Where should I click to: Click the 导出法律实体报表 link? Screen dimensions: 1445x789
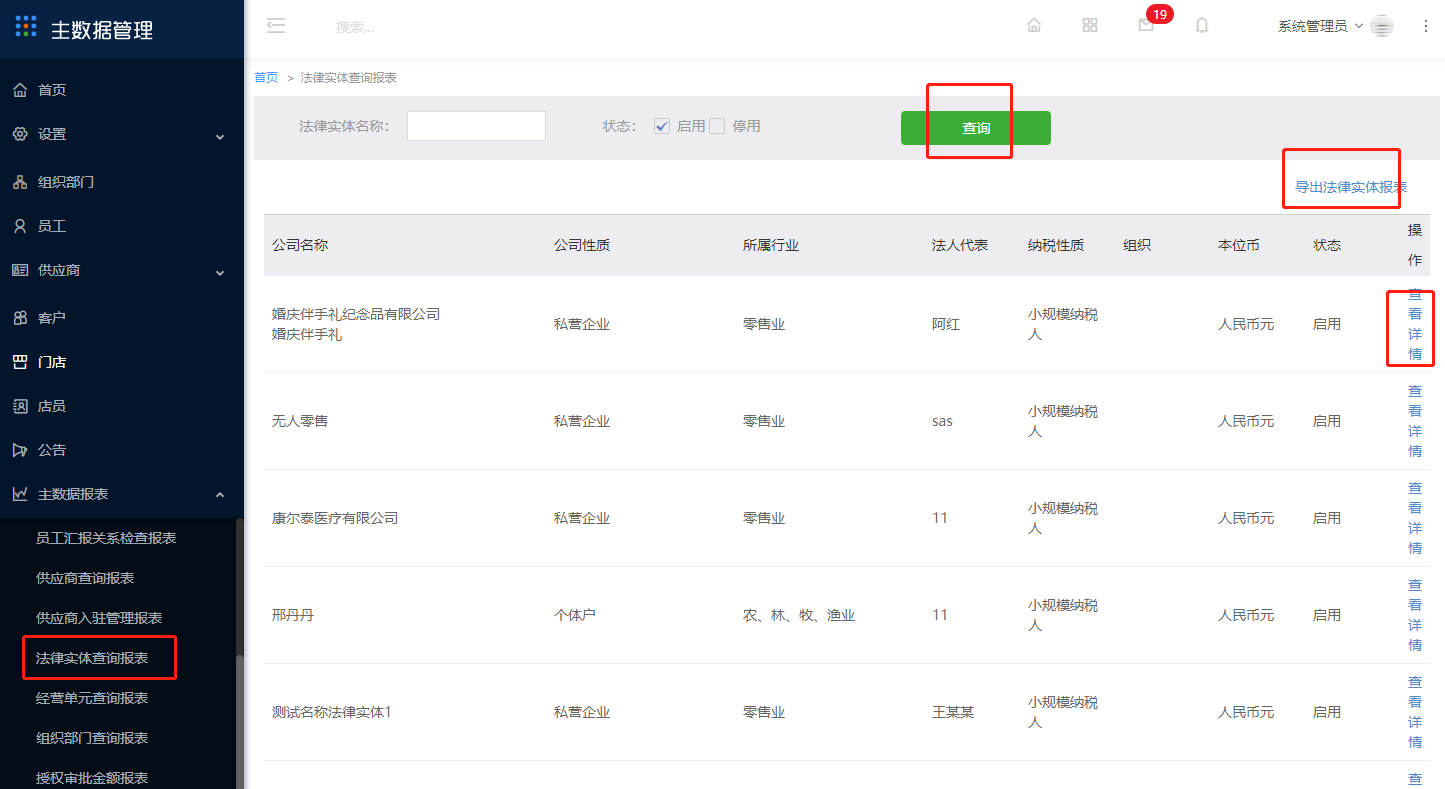coord(1351,187)
